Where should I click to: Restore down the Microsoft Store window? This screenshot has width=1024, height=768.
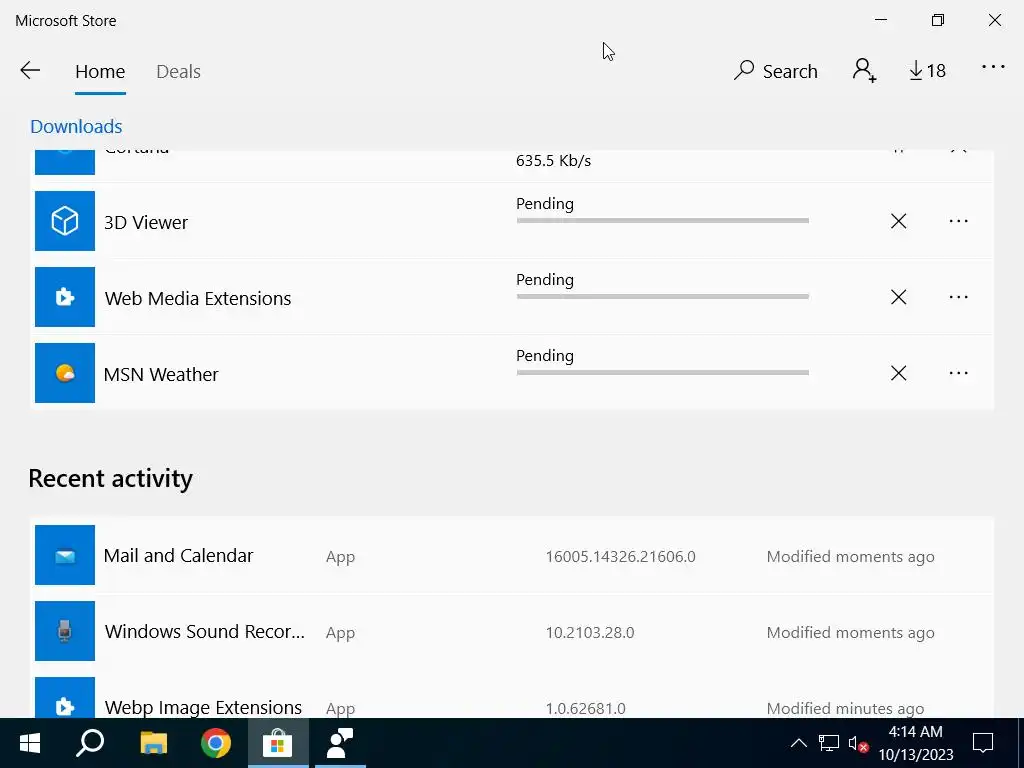(938, 20)
